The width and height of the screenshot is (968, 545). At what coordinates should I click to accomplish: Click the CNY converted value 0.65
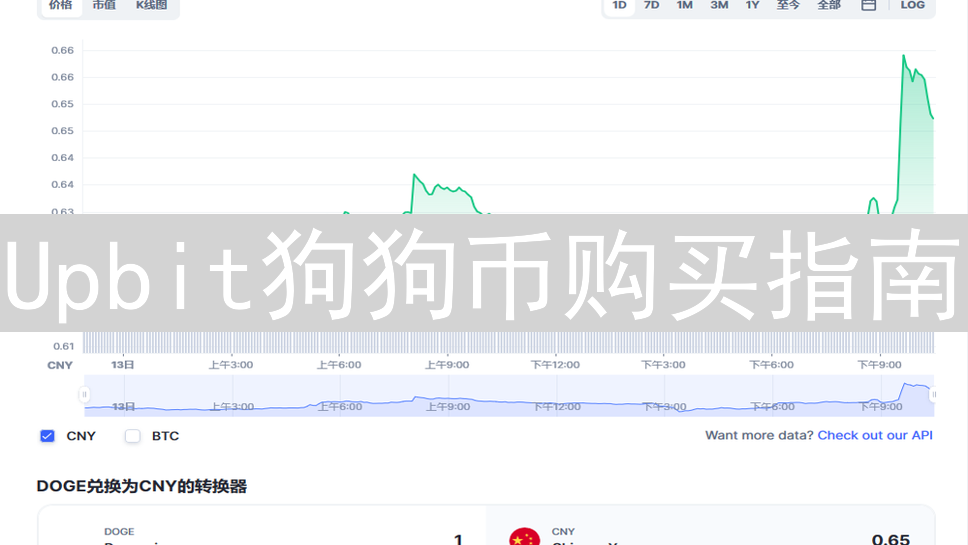(x=891, y=539)
